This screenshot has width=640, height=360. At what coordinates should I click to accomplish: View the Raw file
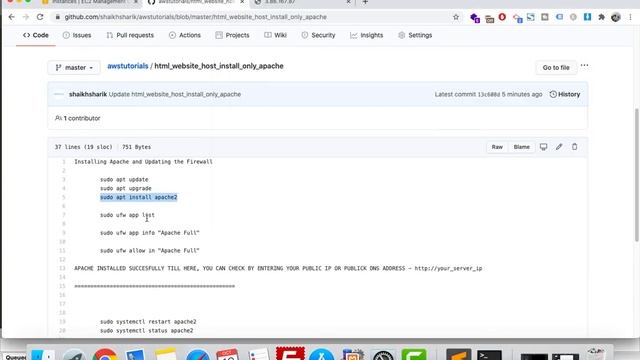point(497,147)
